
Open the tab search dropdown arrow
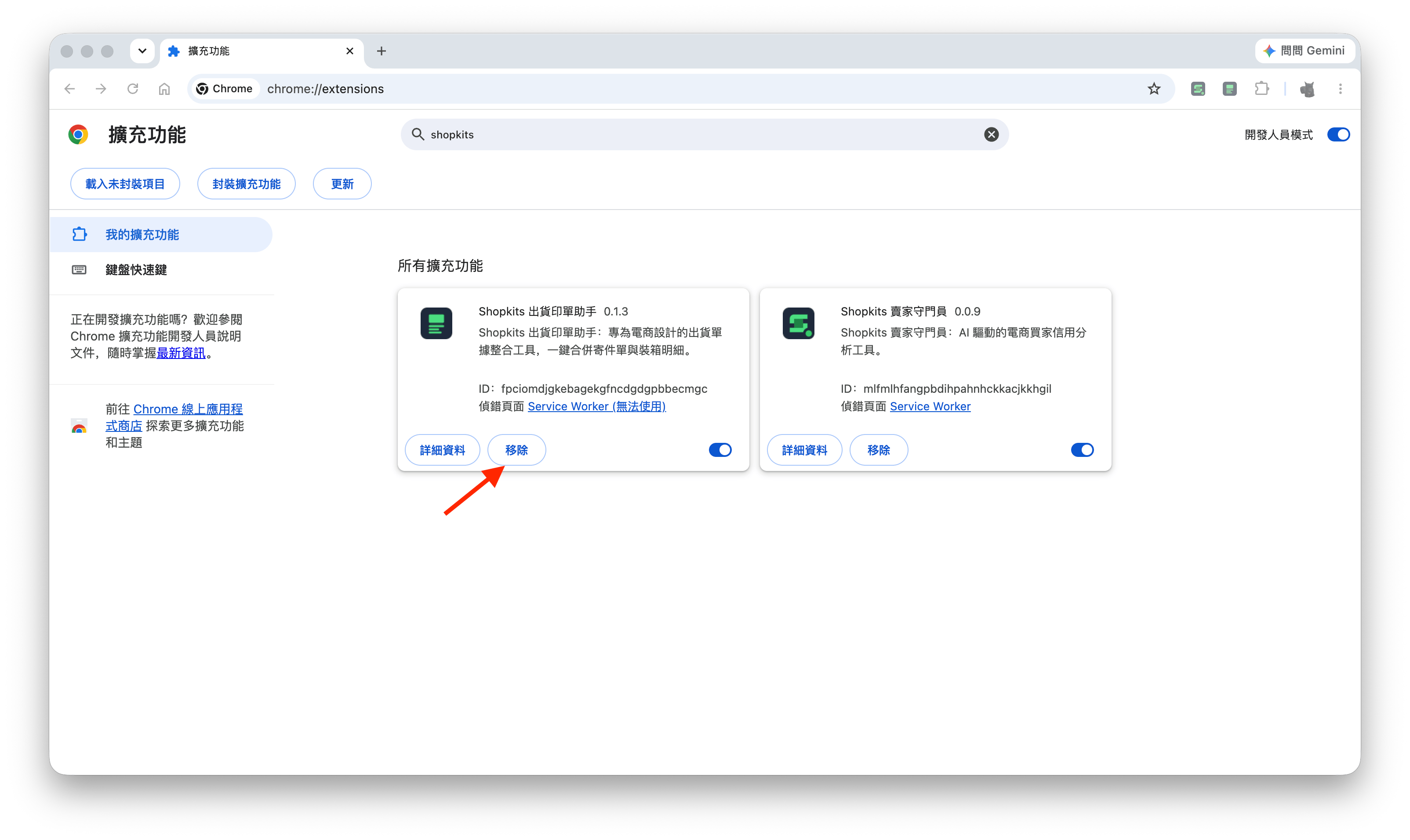click(x=142, y=51)
